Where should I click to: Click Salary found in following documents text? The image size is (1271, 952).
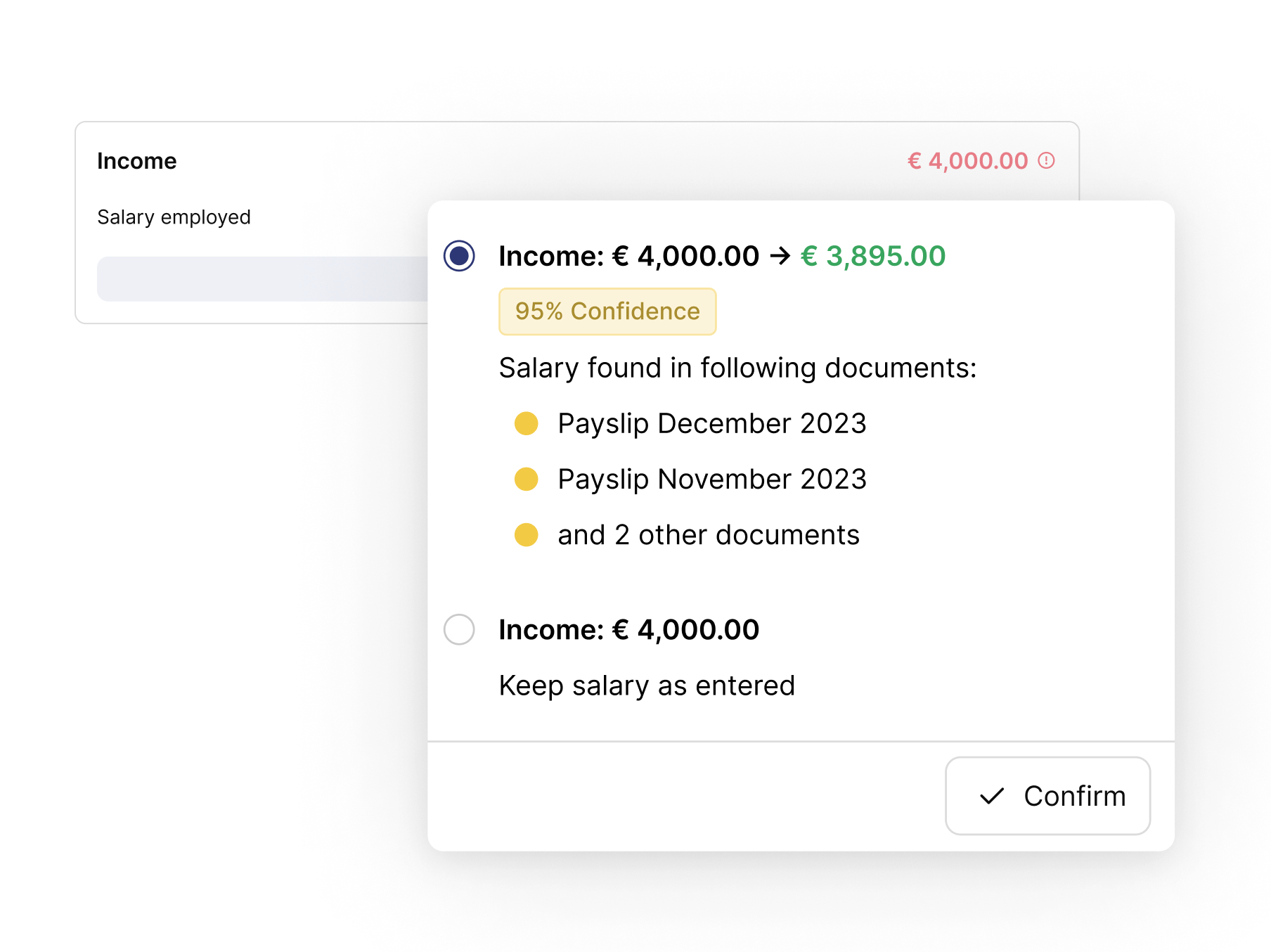click(x=737, y=368)
